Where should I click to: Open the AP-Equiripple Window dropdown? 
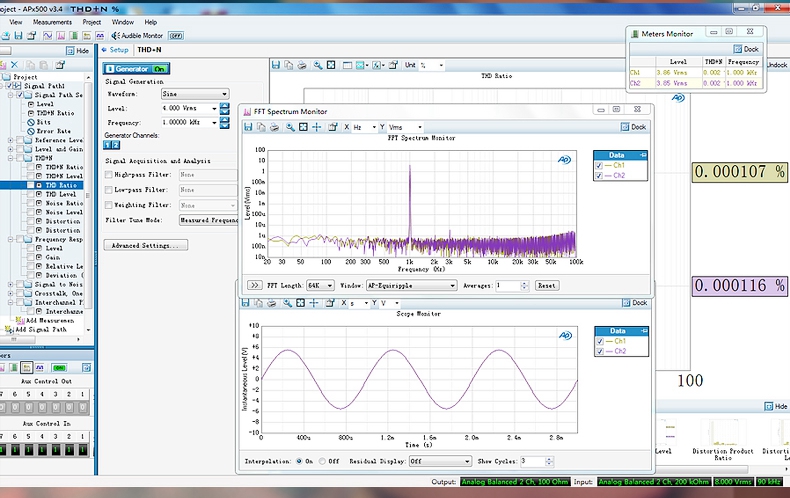coord(411,285)
